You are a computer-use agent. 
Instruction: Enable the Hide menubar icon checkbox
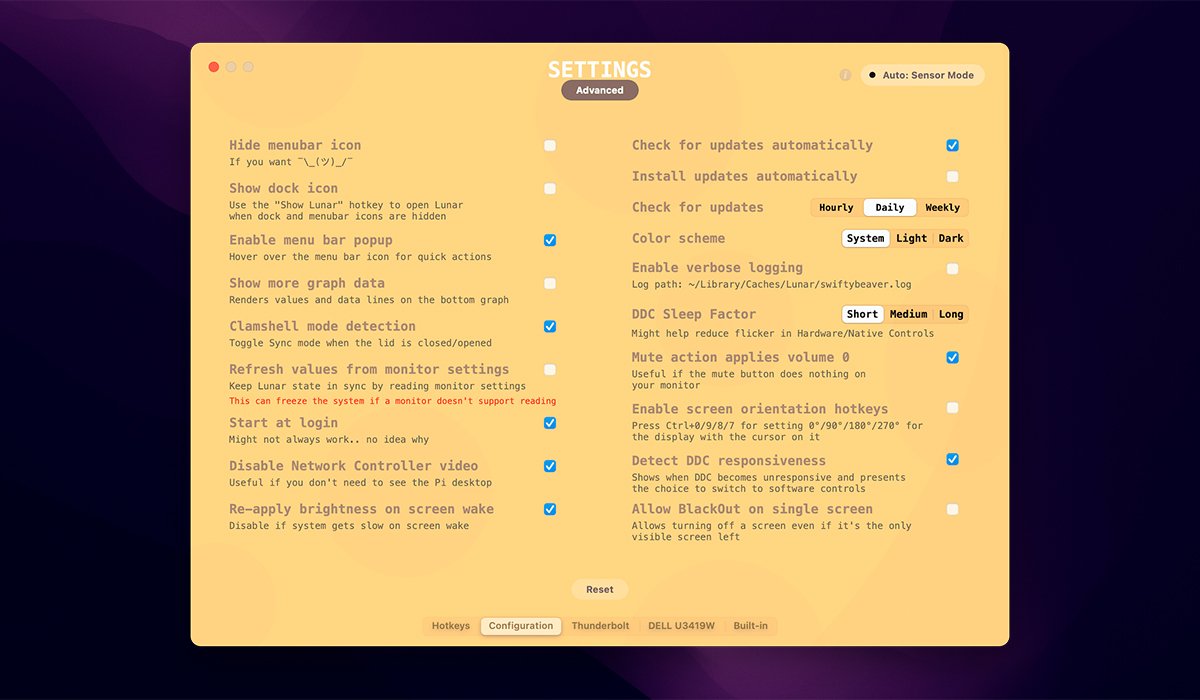tap(550, 146)
